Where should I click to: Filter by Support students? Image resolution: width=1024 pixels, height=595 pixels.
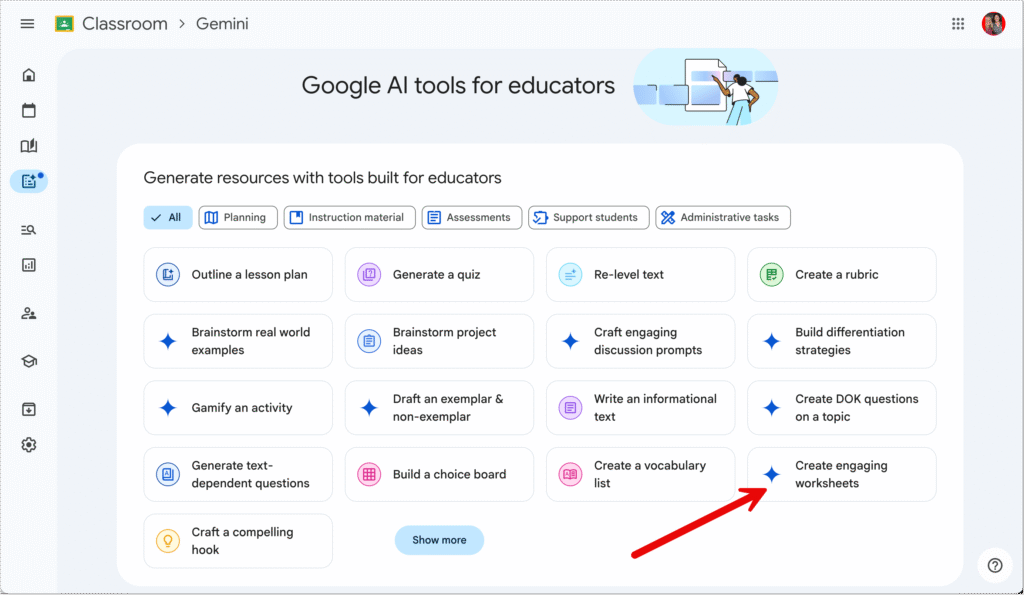tap(588, 217)
